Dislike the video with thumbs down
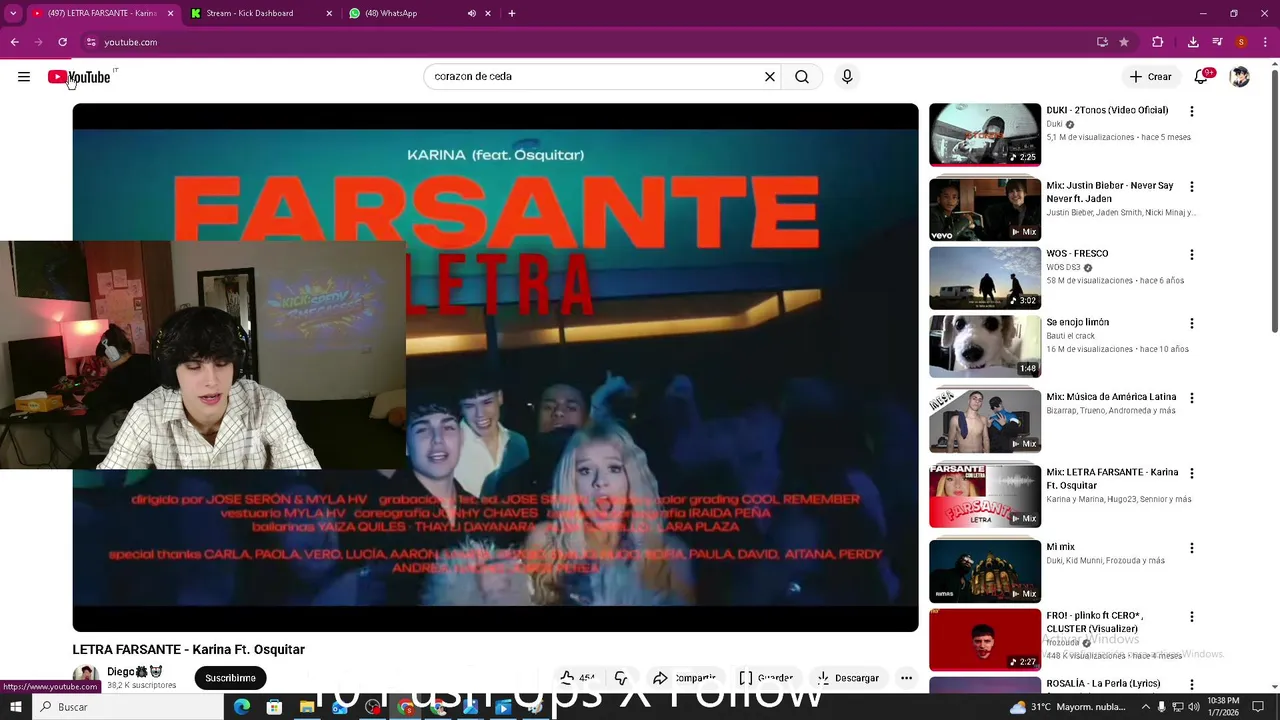The width and height of the screenshot is (1280, 720). point(620,678)
